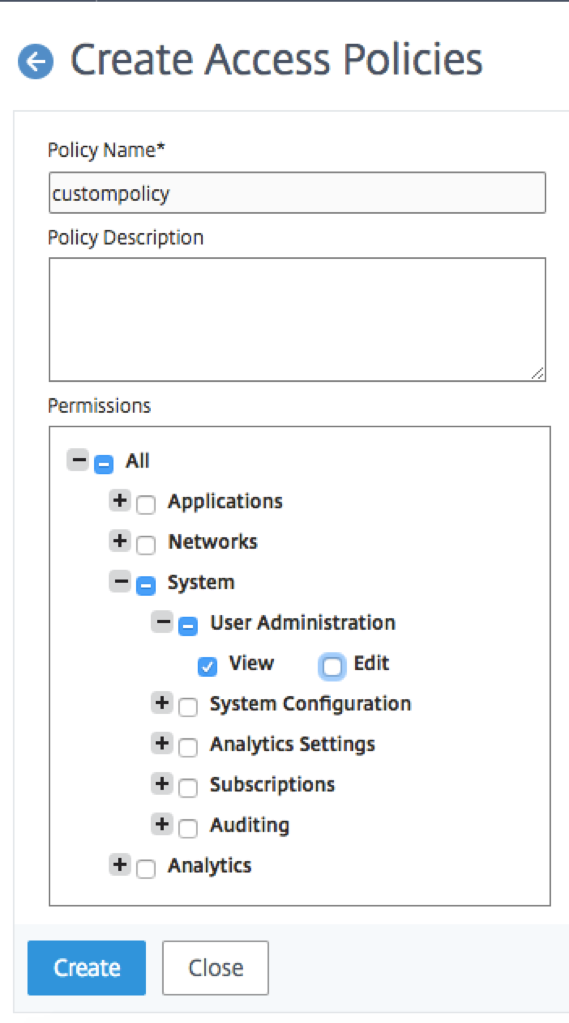Enable the Edit permission checkbox
The image size is (569, 1023).
tap(332, 667)
